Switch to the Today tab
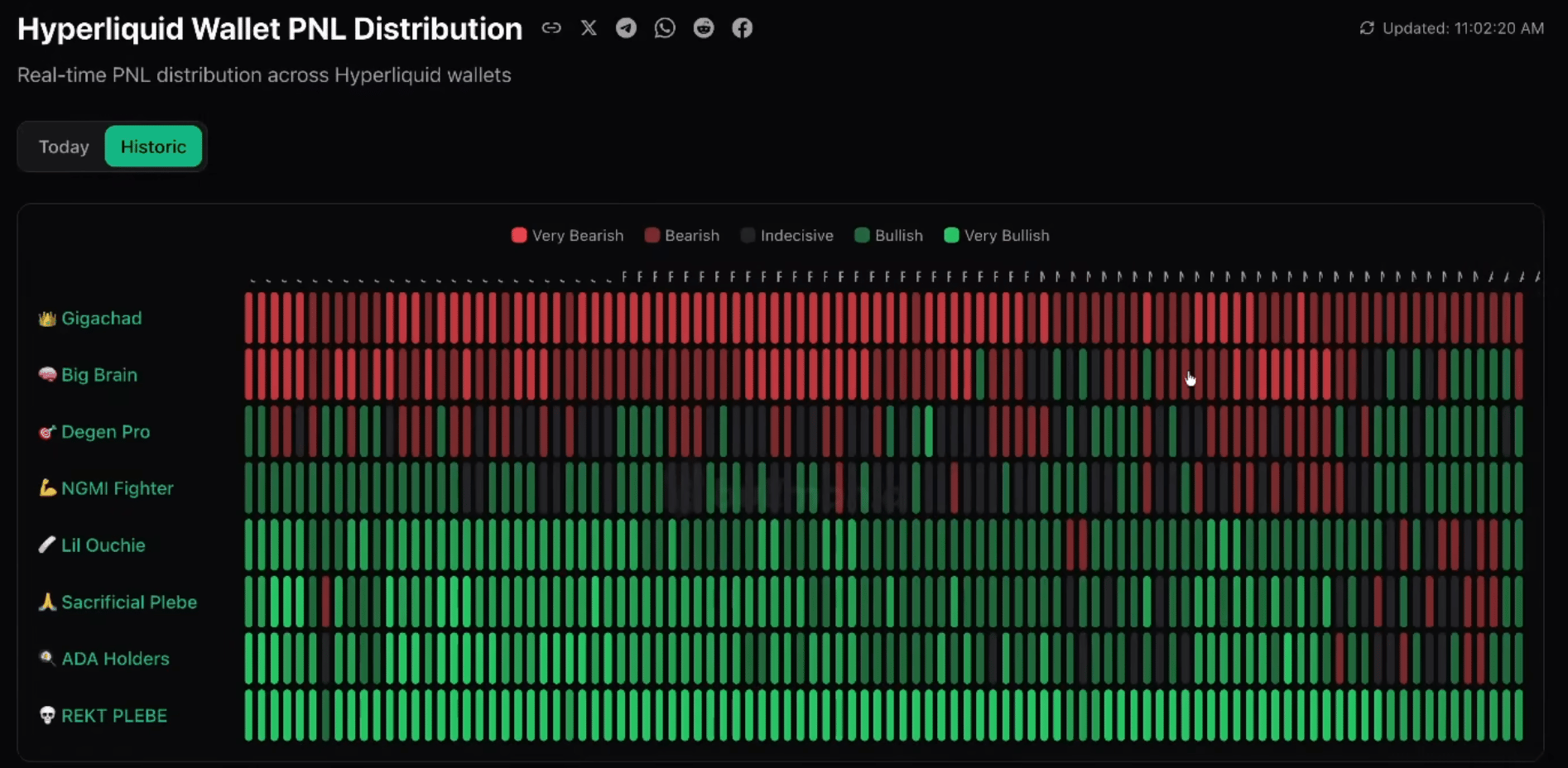 64,146
